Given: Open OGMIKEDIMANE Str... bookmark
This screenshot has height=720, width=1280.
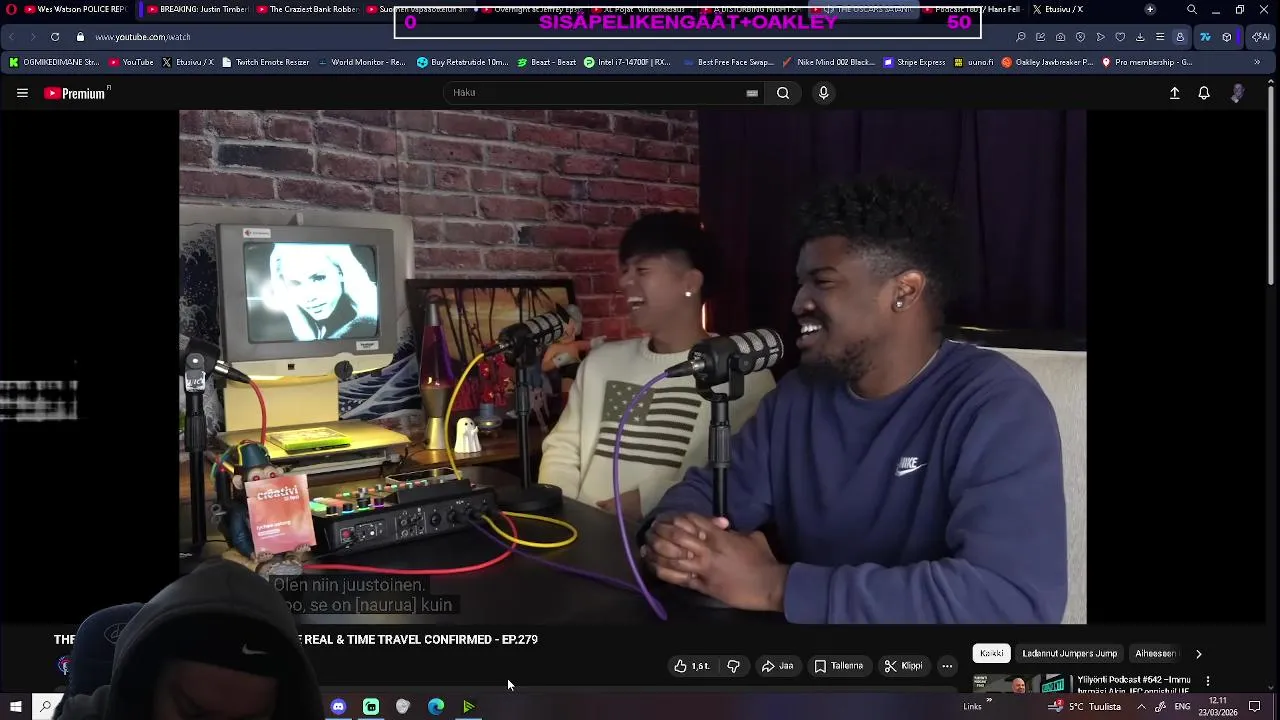Looking at the screenshot, I should 54,62.
